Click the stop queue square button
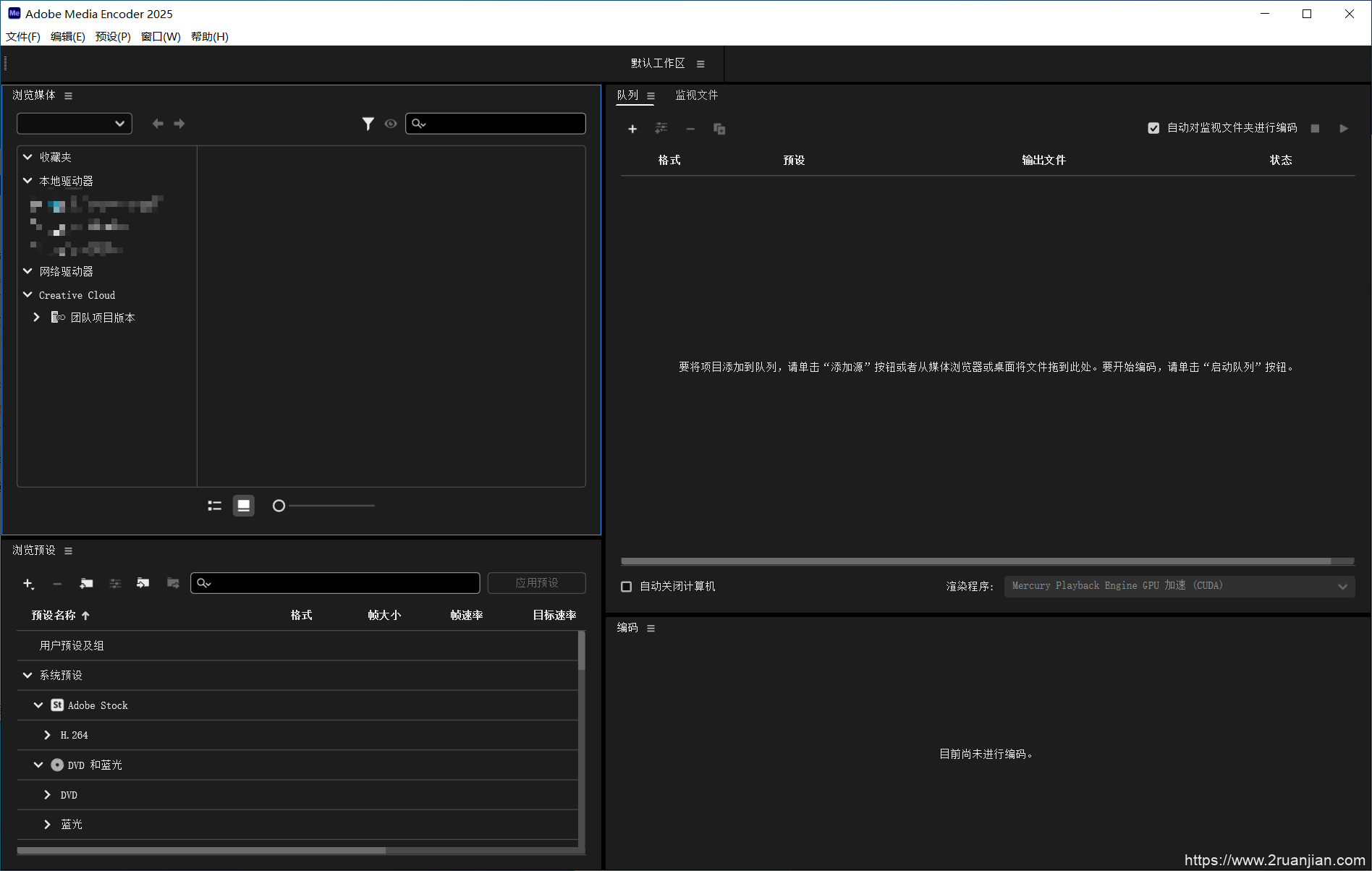1372x871 pixels. [x=1315, y=128]
